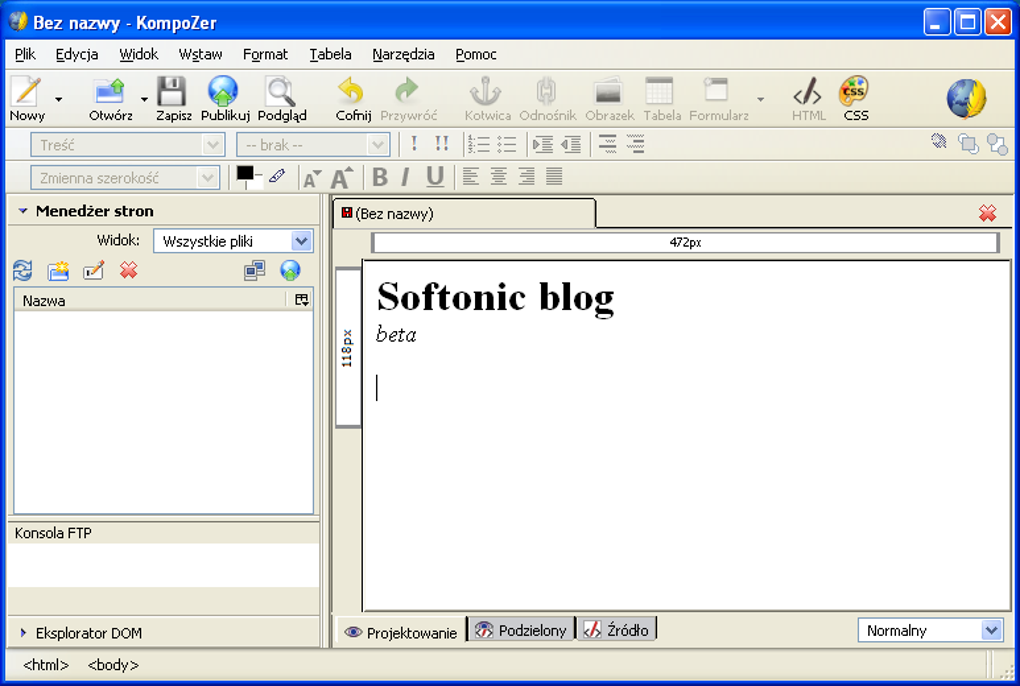Click the new folder icon in site manager
The width and height of the screenshot is (1020, 686).
point(58,270)
